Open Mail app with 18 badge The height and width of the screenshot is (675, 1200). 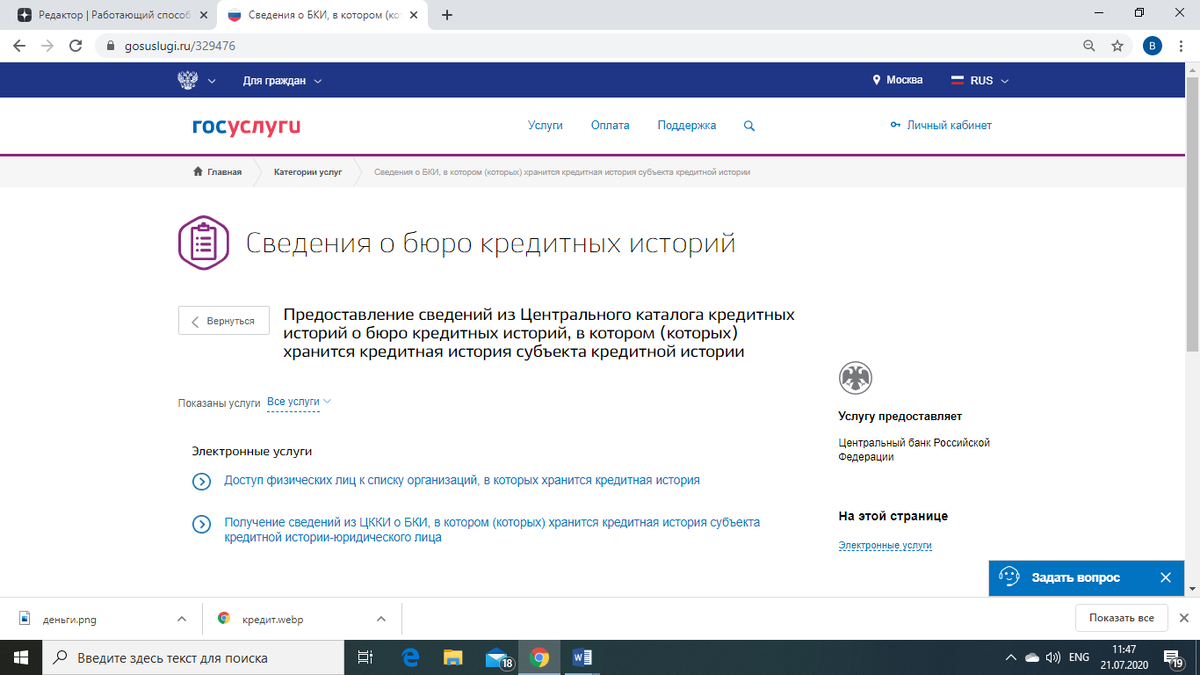tap(498, 658)
